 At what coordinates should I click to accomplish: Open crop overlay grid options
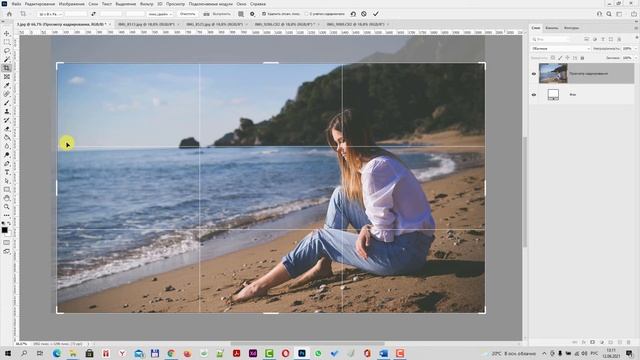point(241,14)
